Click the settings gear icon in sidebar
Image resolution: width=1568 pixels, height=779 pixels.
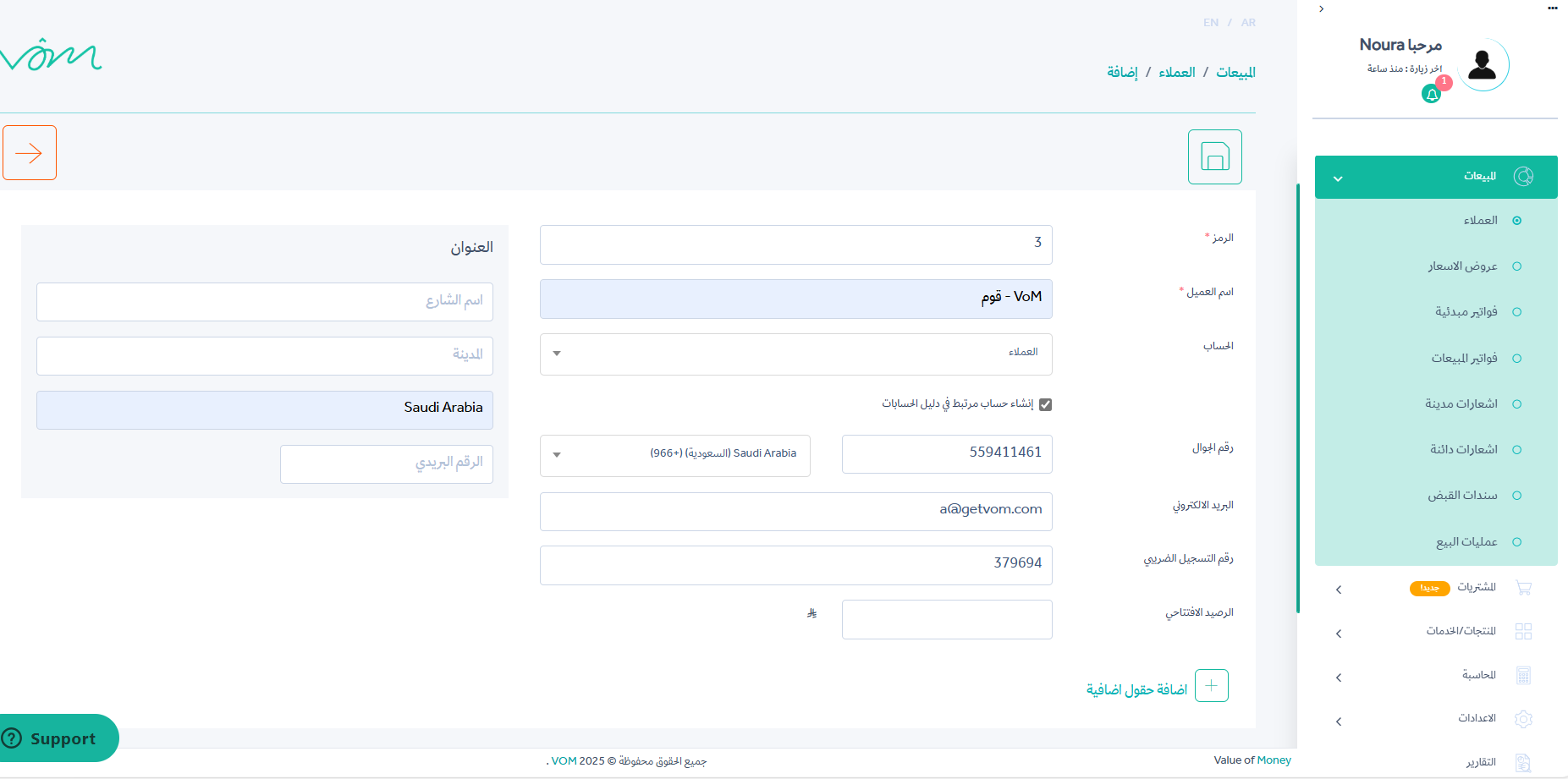(x=1523, y=719)
